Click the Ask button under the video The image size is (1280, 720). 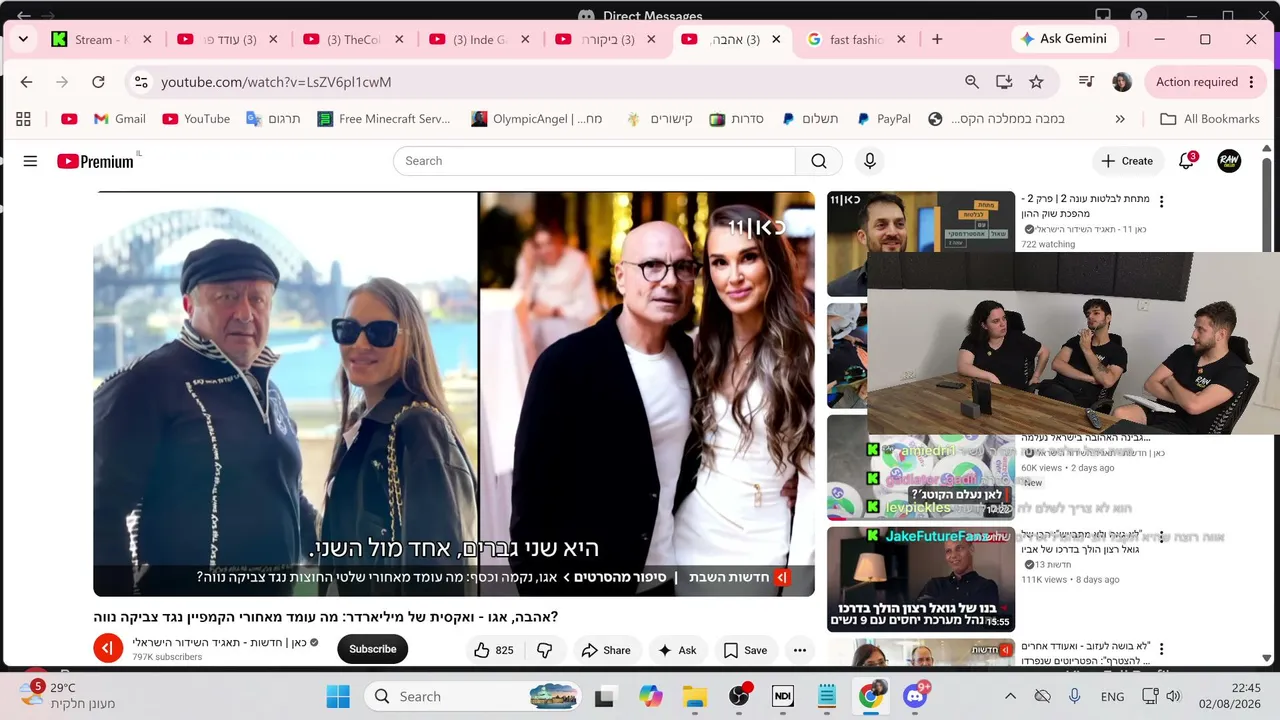click(677, 650)
